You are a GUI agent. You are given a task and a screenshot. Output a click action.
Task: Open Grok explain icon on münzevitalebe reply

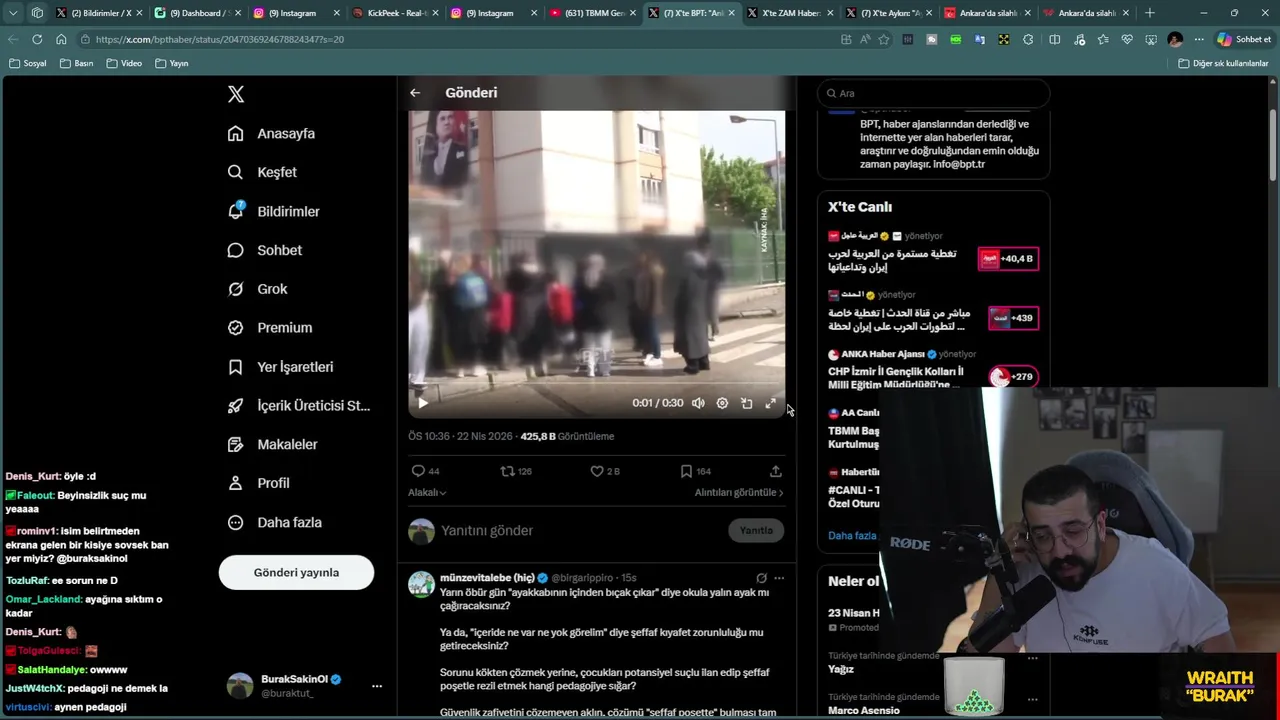tap(761, 578)
